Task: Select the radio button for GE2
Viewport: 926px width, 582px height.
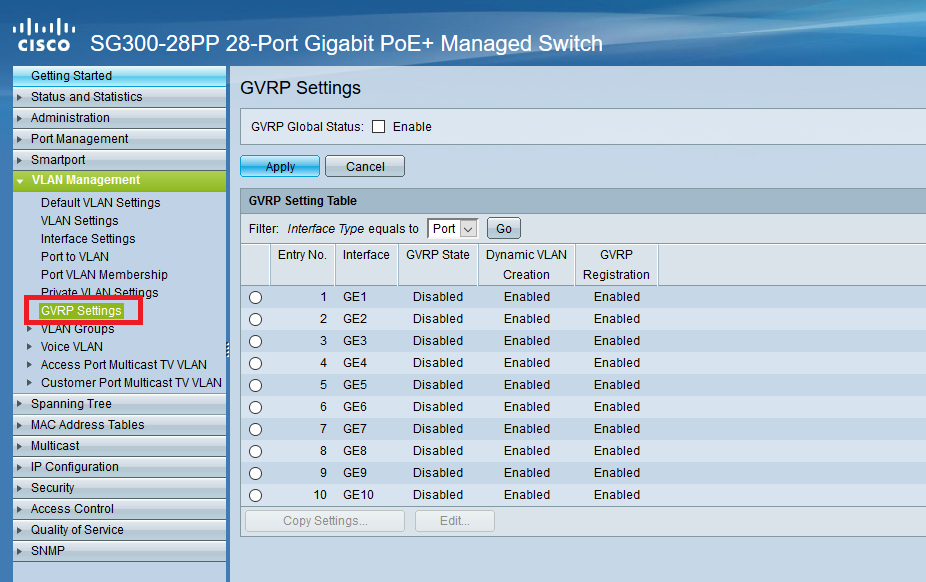Action: coord(255,319)
